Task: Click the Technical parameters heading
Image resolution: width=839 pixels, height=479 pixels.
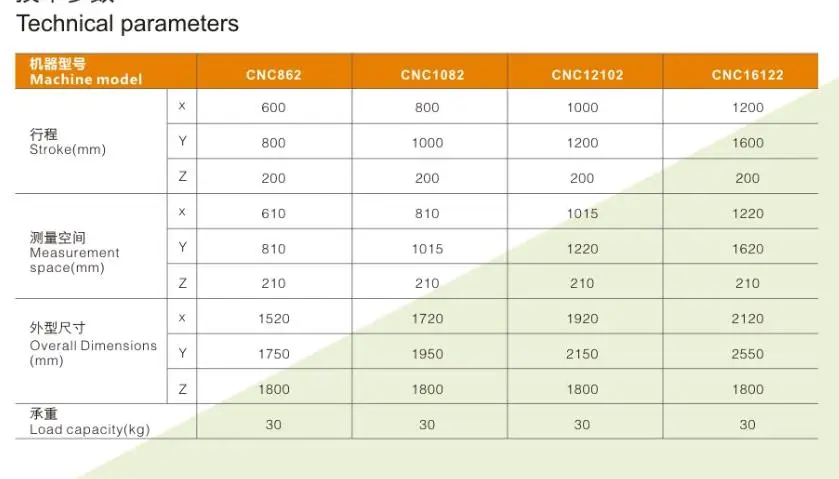Action: (x=127, y=24)
